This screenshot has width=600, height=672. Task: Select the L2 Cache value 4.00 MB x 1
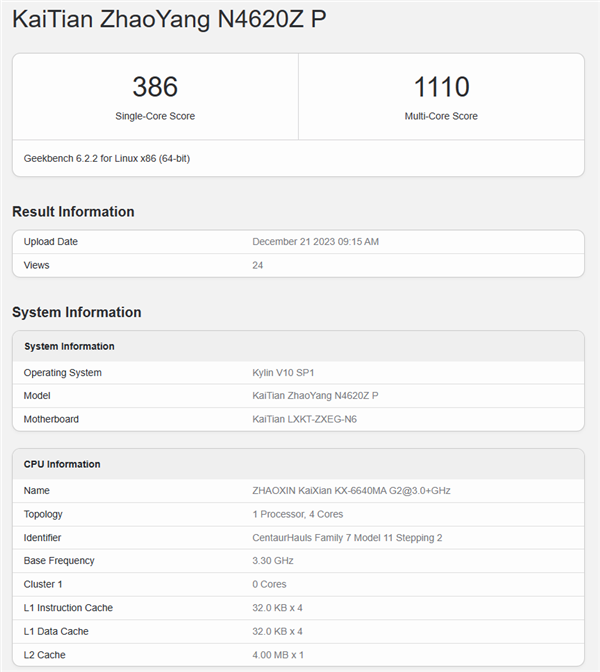point(278,654)
